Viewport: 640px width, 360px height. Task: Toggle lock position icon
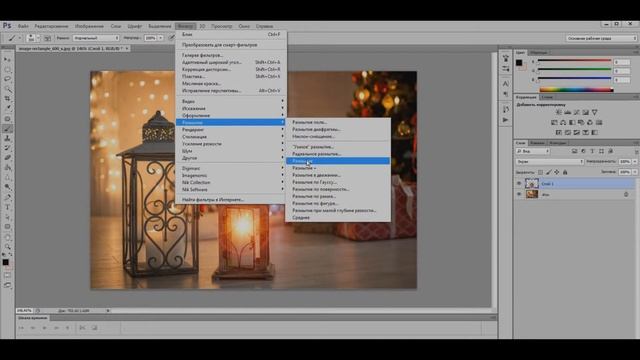pos(557,172)
